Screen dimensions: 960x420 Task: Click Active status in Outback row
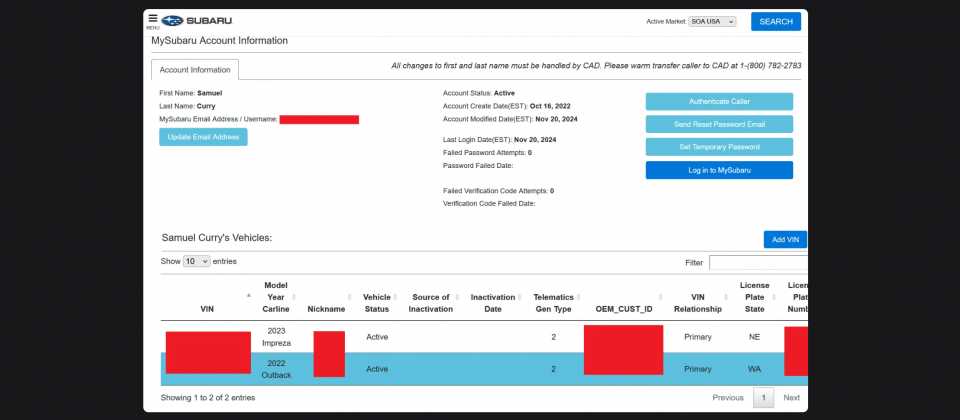377,369
